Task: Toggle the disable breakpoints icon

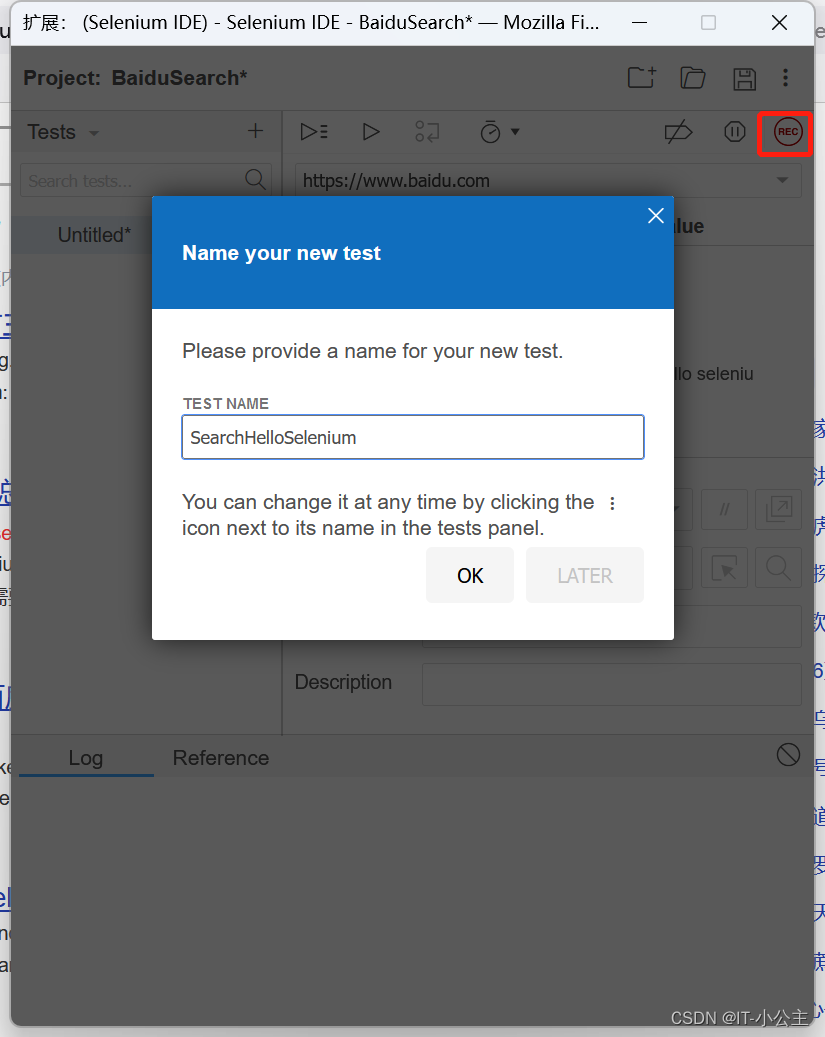Action: coord(678,132)
